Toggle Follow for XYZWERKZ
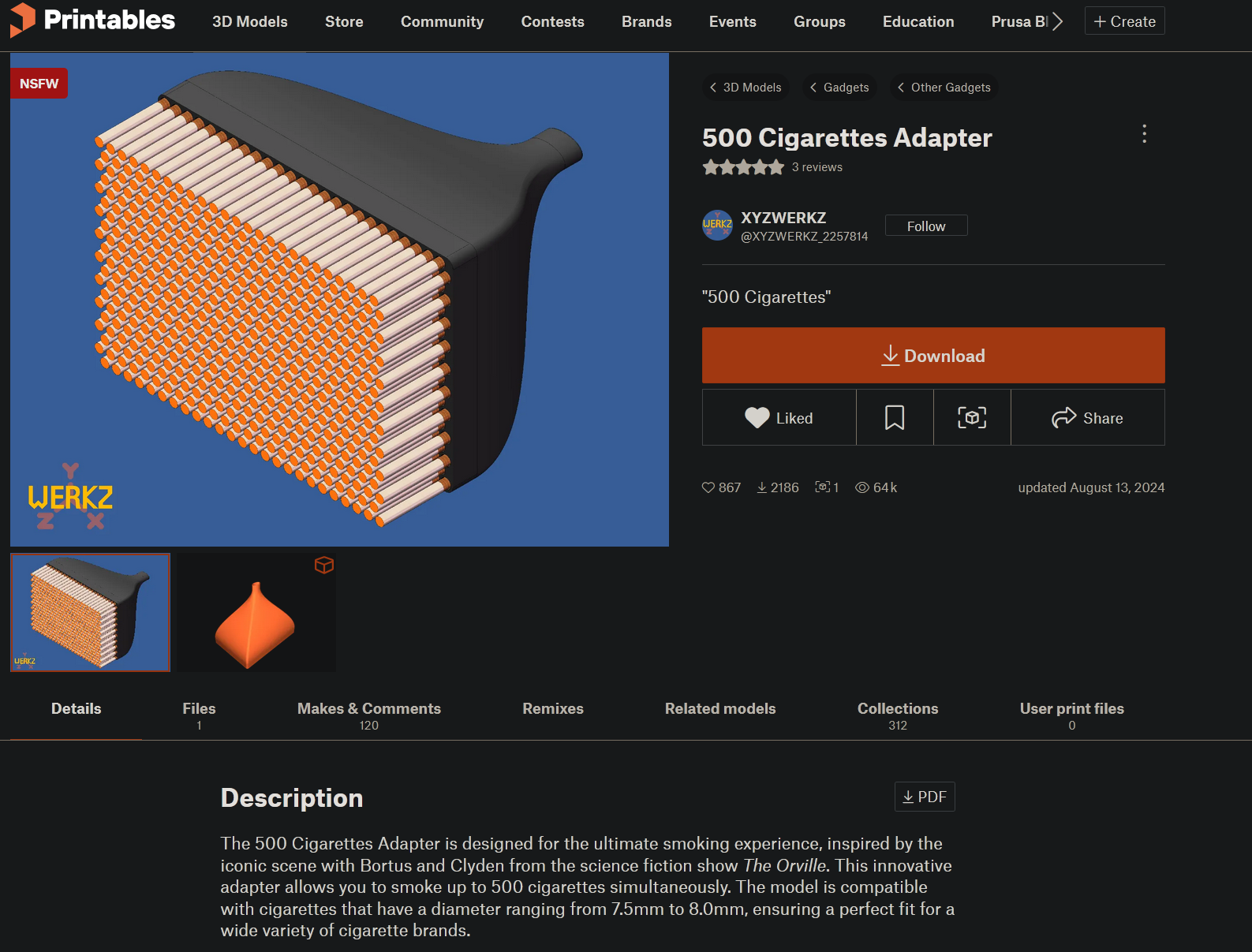The image size is (1252, 952). [926, 226]
